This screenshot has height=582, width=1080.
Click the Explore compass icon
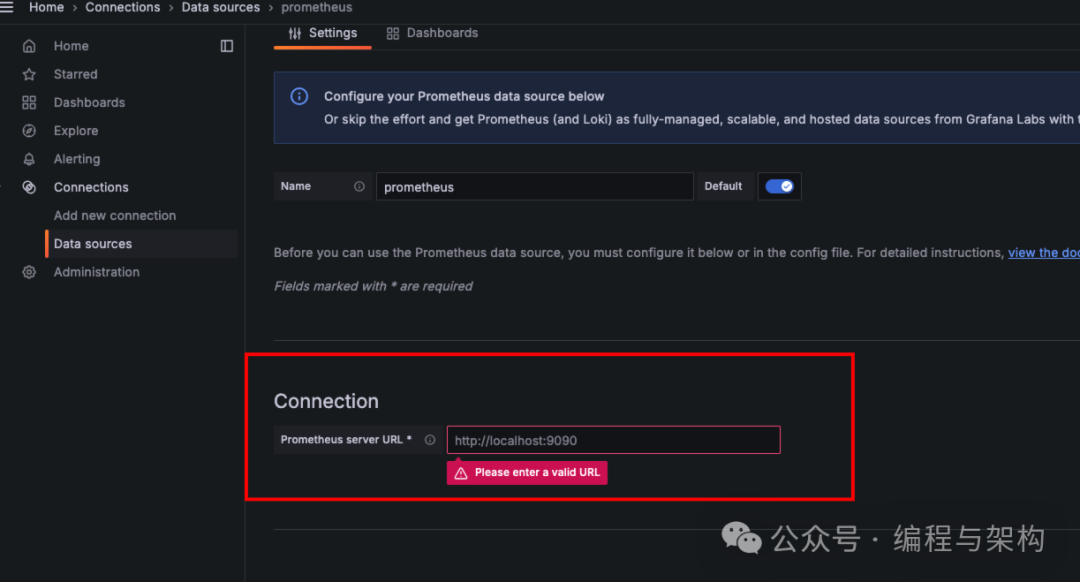[x=29, y=131]
